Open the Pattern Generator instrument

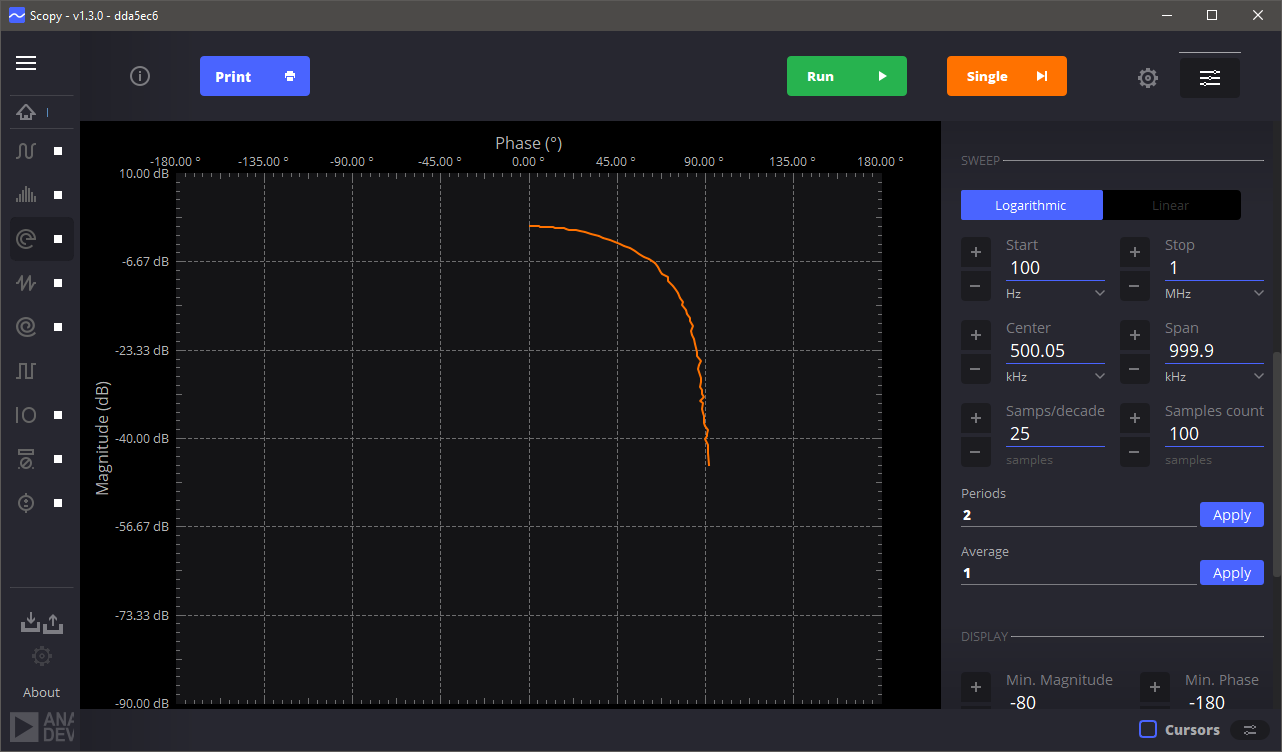tap(26, 370)
